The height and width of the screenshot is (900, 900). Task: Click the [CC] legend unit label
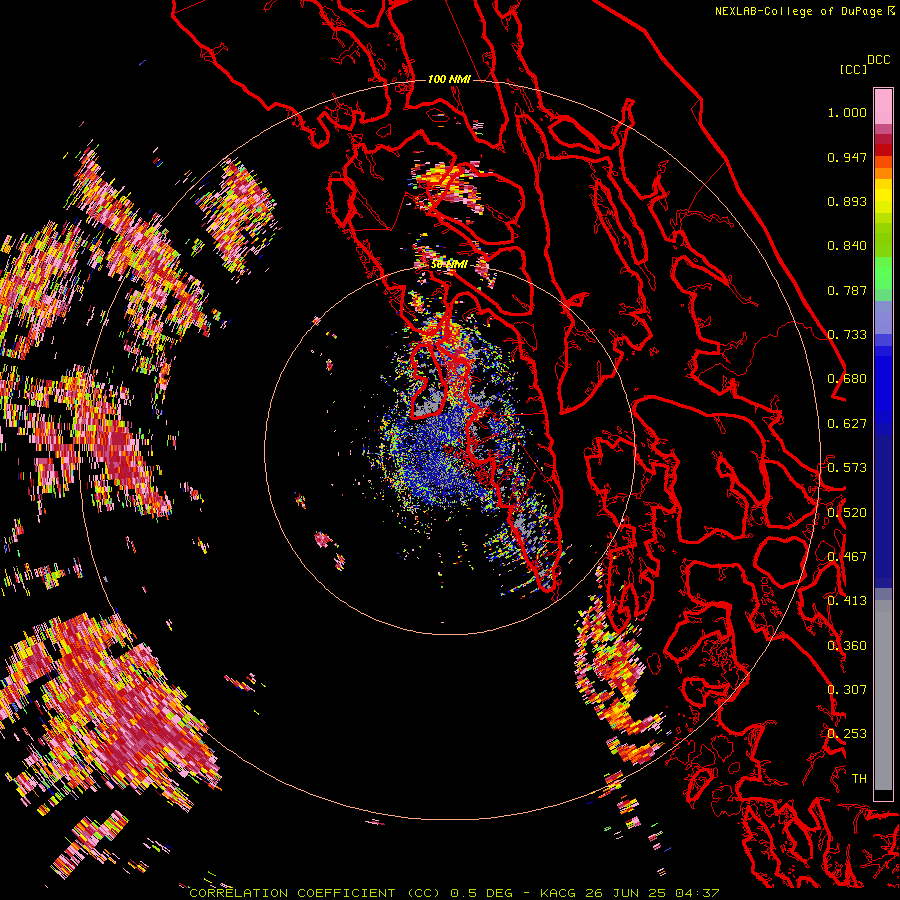[853, 69]
